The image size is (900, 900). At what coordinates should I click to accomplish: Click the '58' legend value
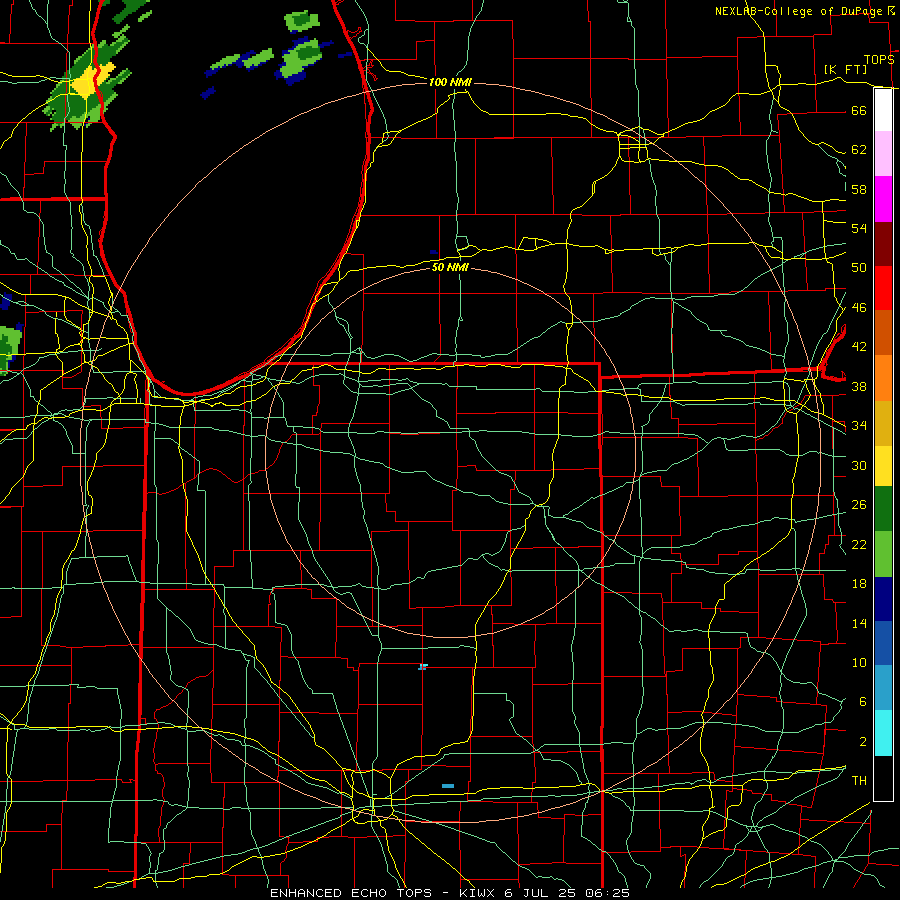coord(859,189)
